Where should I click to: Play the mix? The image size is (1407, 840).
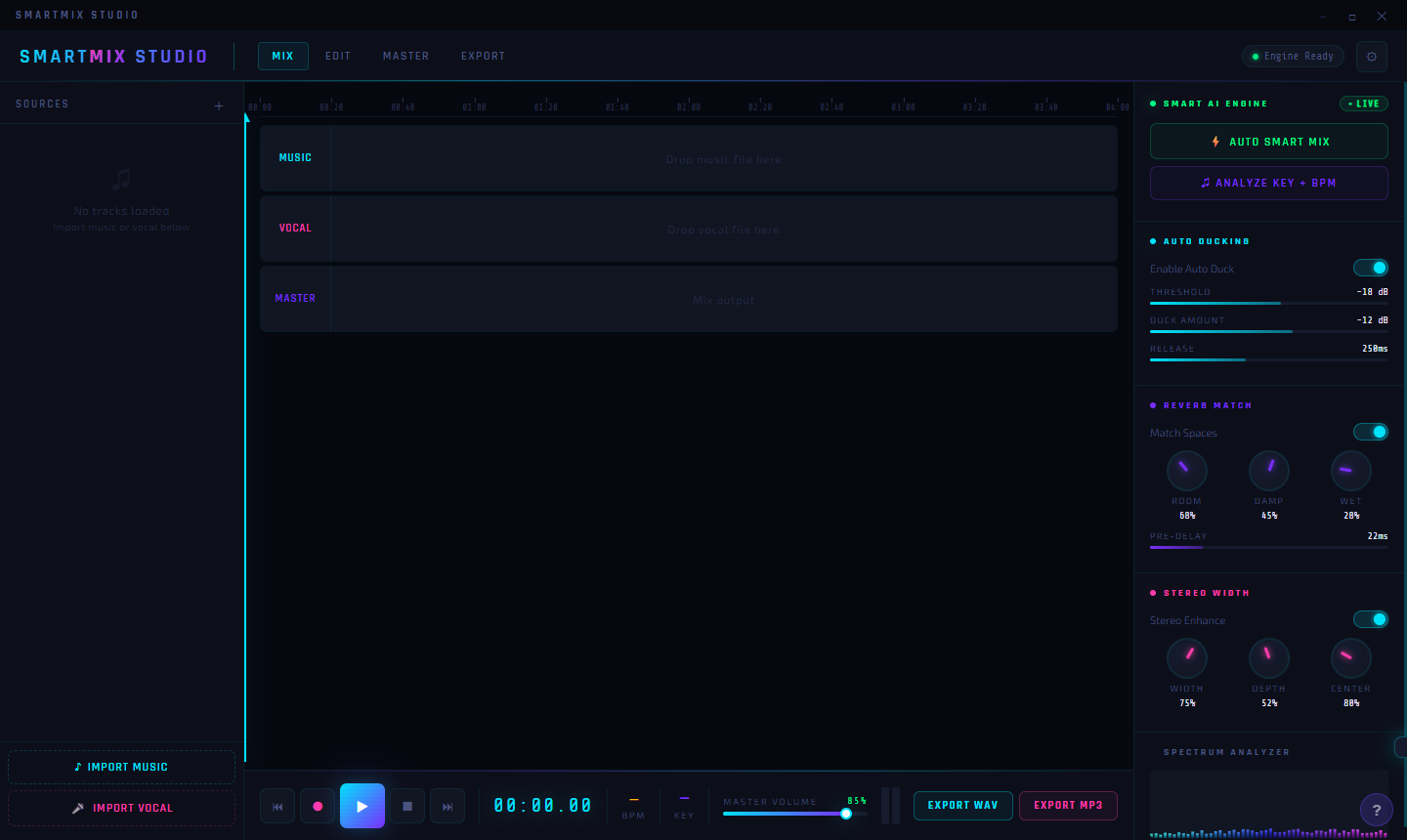pyautogui.click(x=362, y=806)
